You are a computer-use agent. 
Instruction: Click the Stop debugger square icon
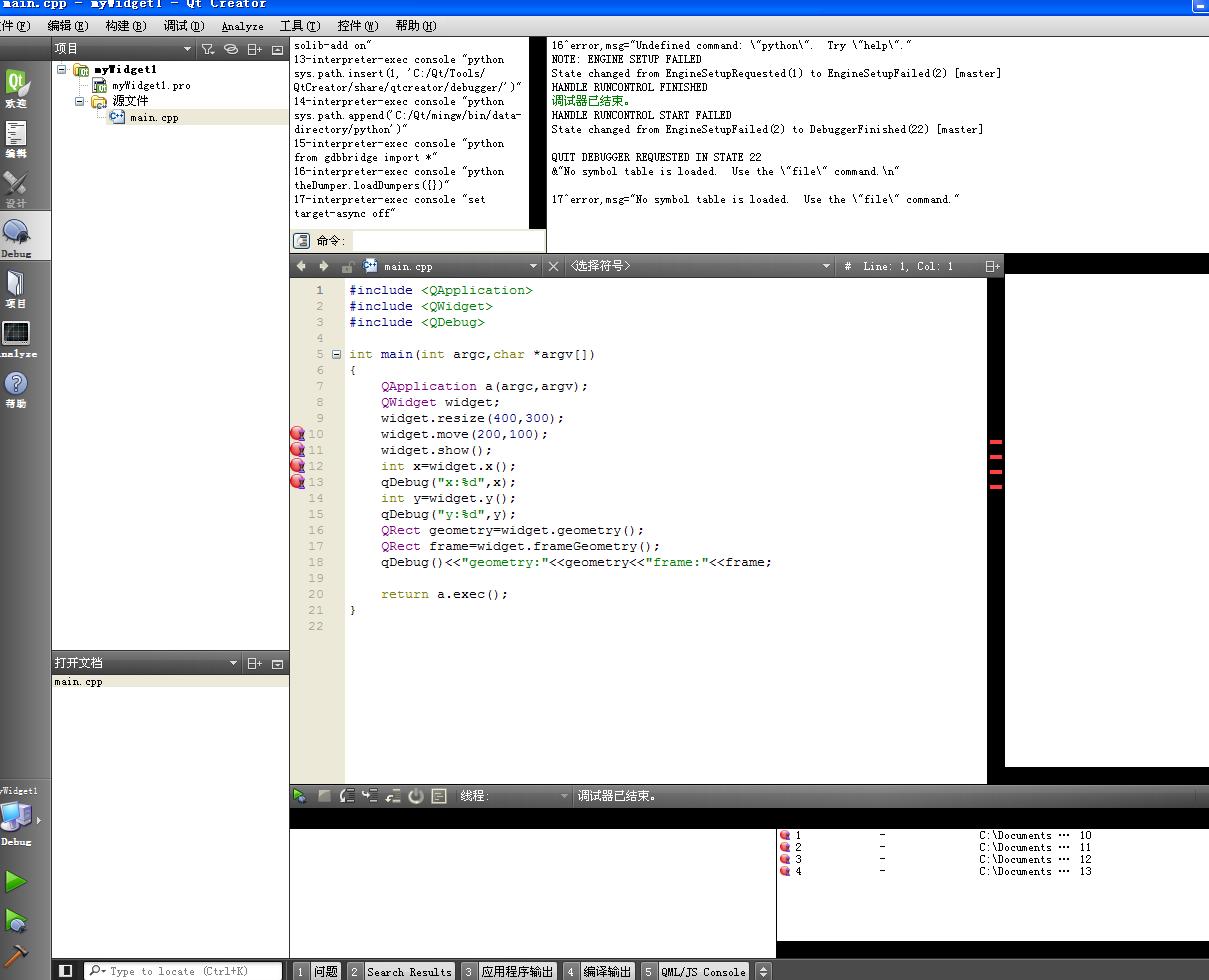coord(324,796)
